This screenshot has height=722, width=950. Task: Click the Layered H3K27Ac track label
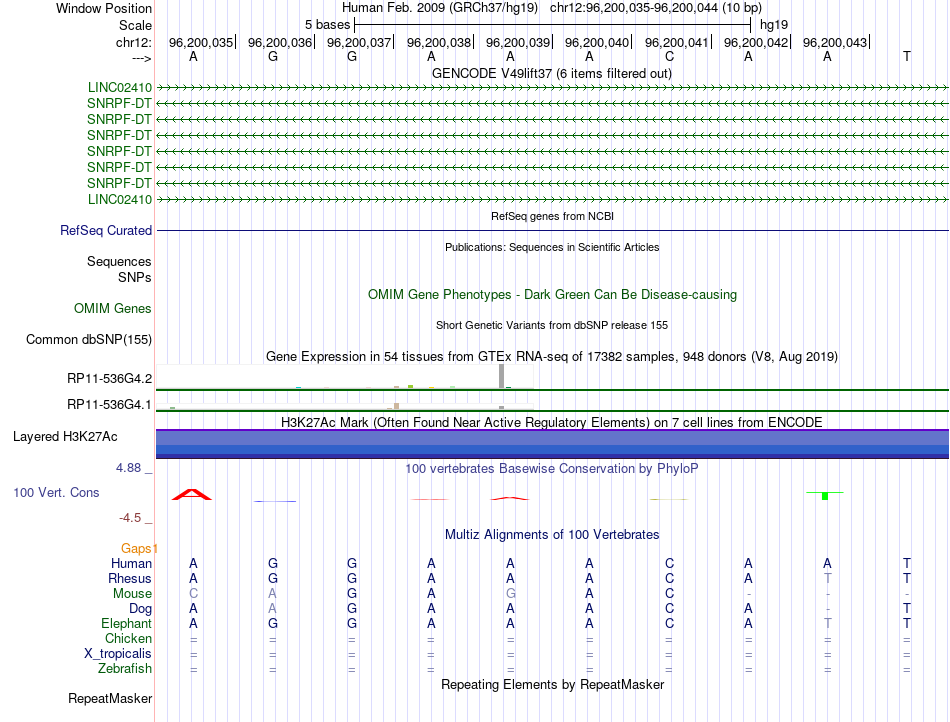65,437
